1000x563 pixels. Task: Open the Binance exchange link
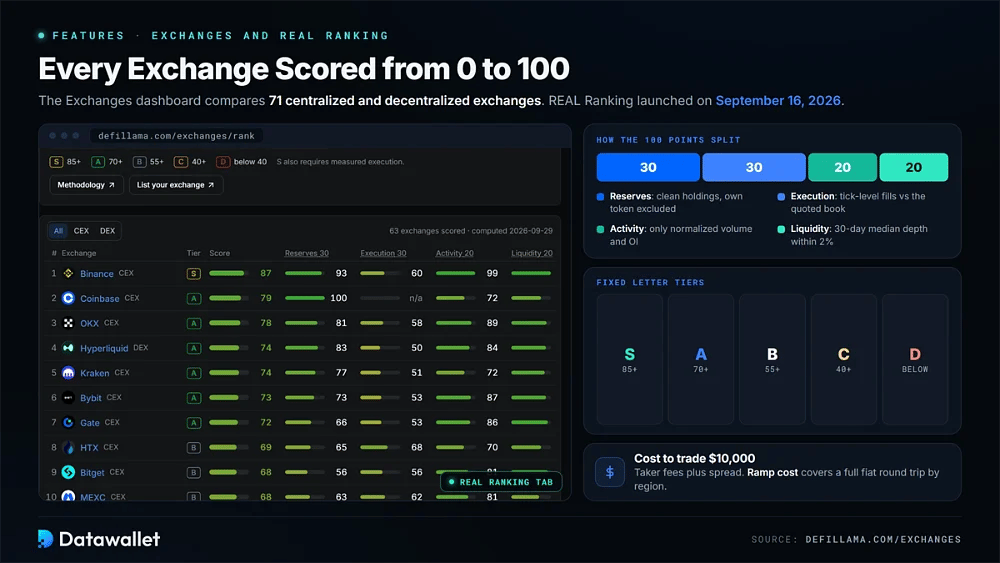pos(97,274)
